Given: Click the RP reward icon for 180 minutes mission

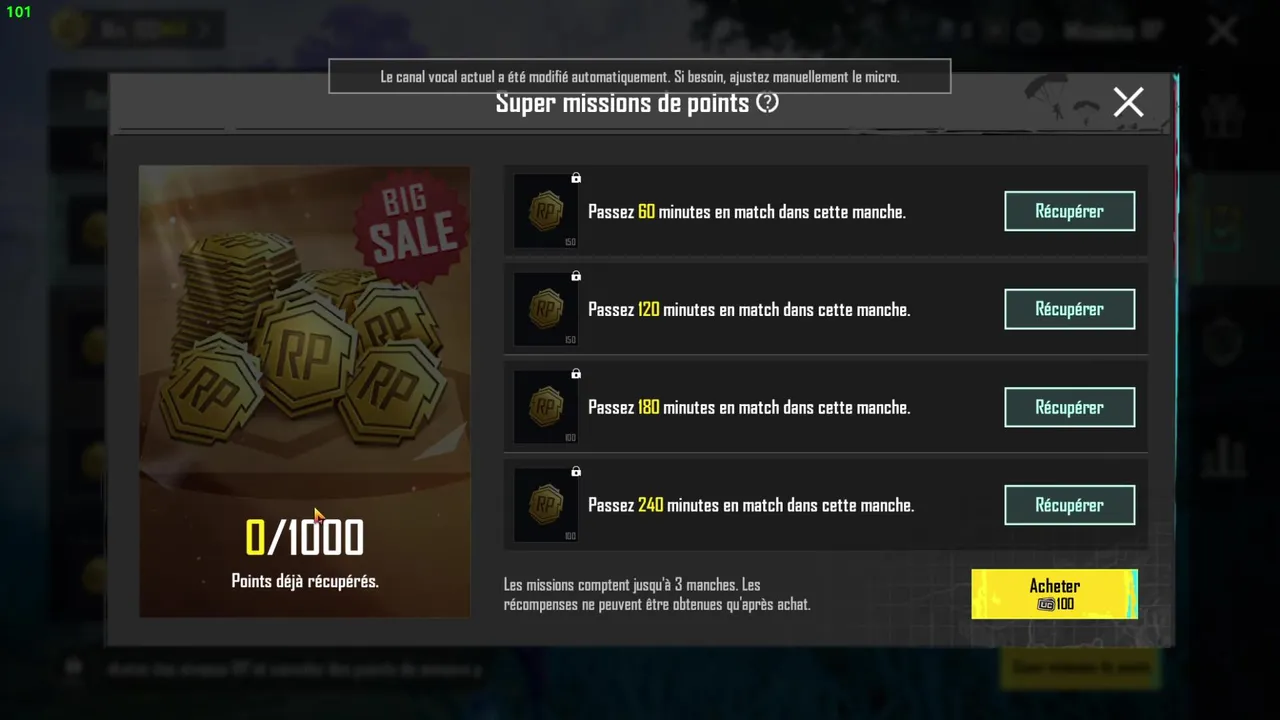Looking at the screenshot, I should point(545,407).
